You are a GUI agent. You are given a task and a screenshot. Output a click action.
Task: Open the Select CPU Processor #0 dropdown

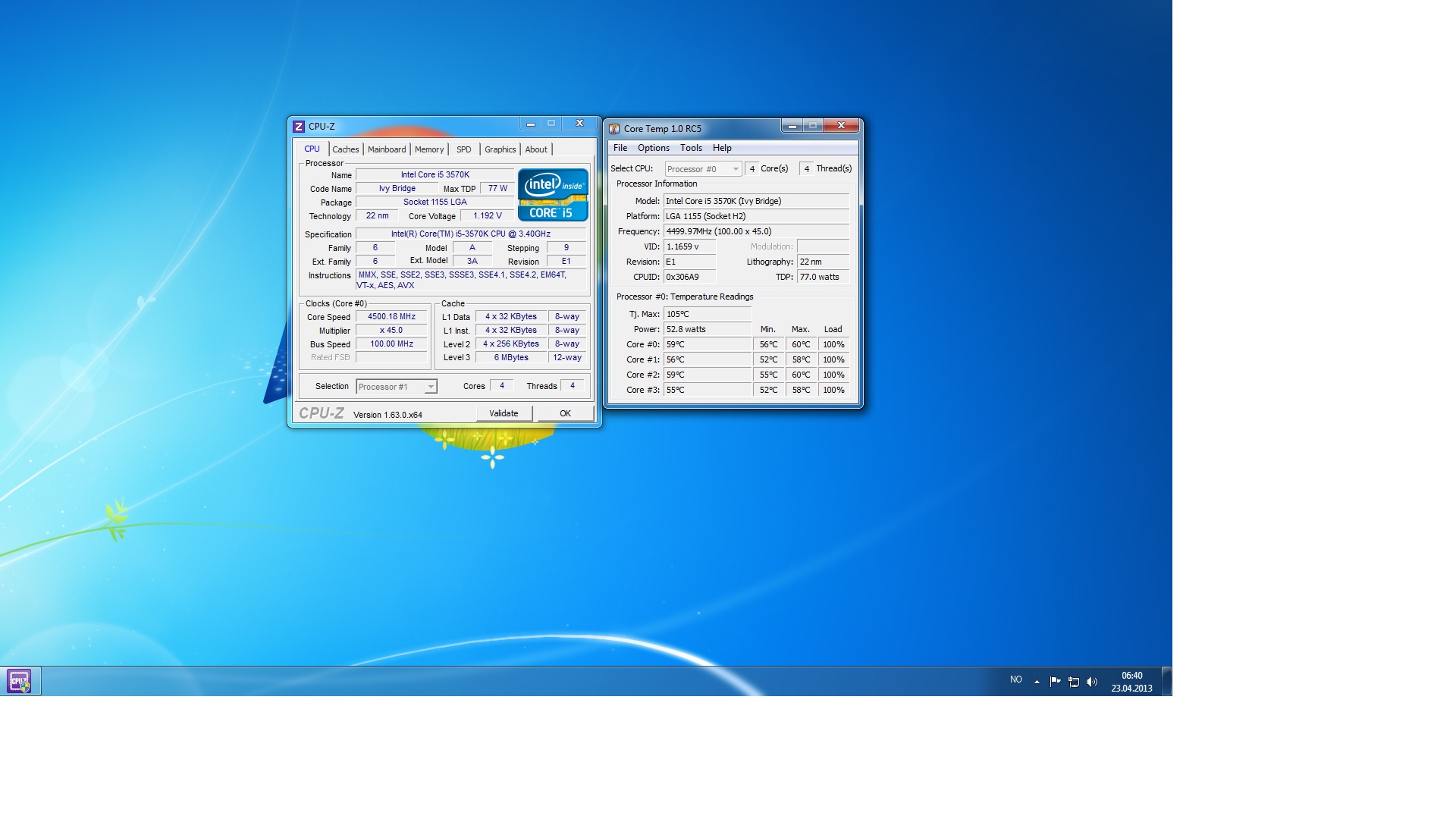703,169
